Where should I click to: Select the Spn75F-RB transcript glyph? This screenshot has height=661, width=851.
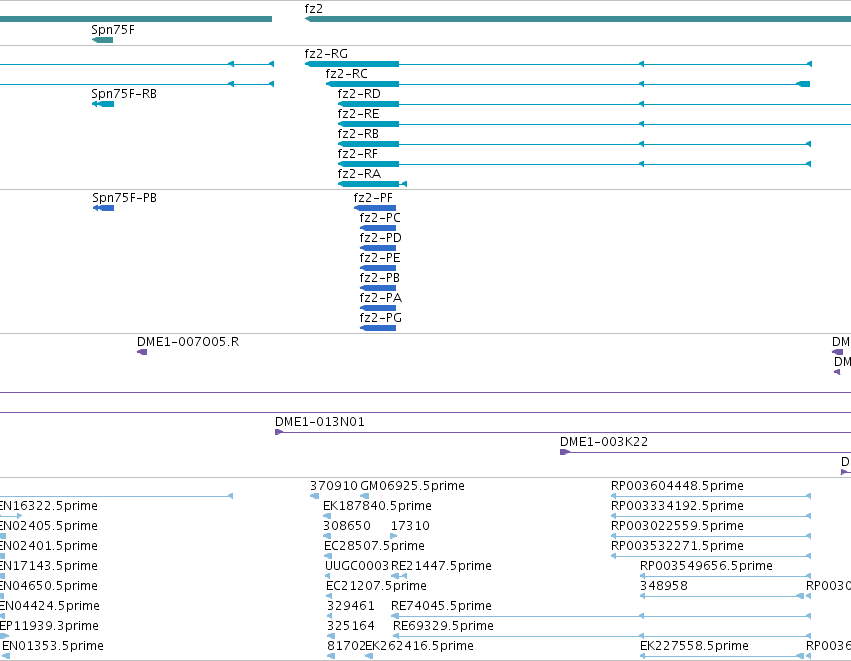pyautogui.click(x=103, y=104)
